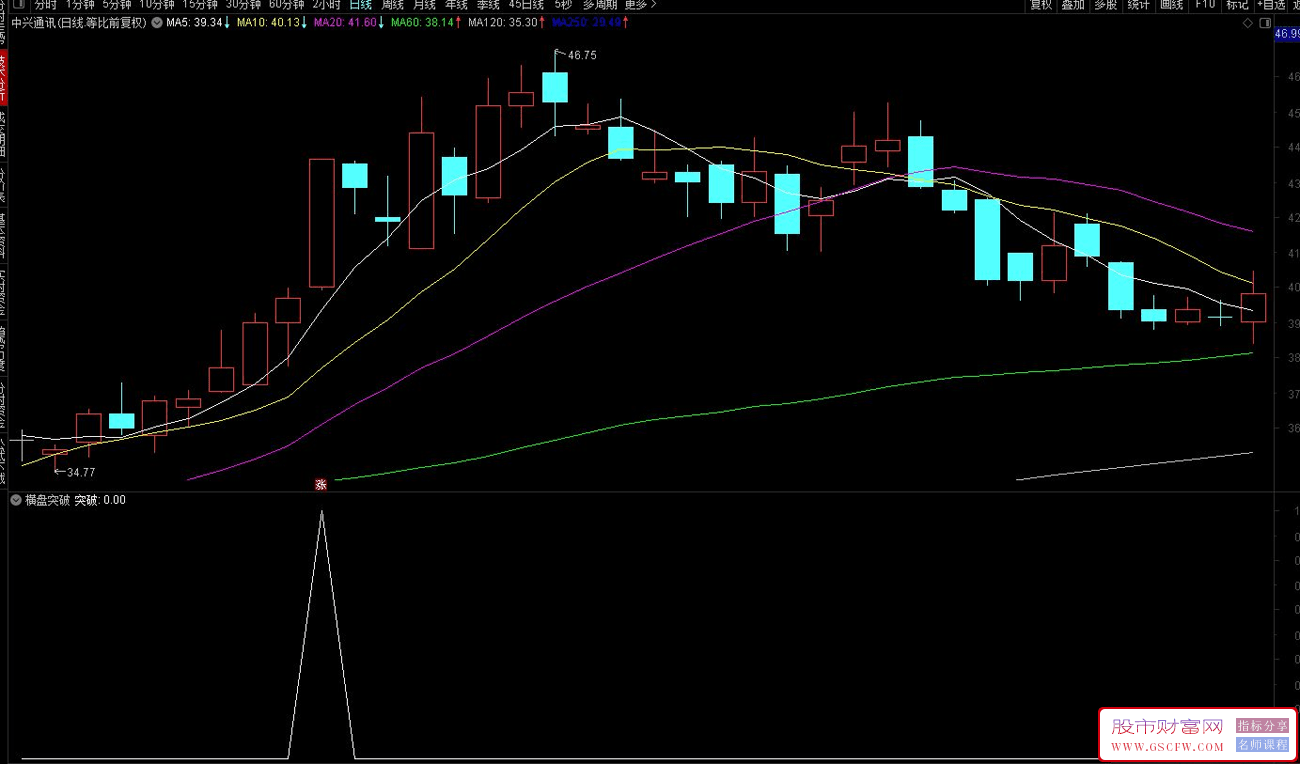Open the 多周期 multi-period view
1300x764 pixels.
point(600,5)
